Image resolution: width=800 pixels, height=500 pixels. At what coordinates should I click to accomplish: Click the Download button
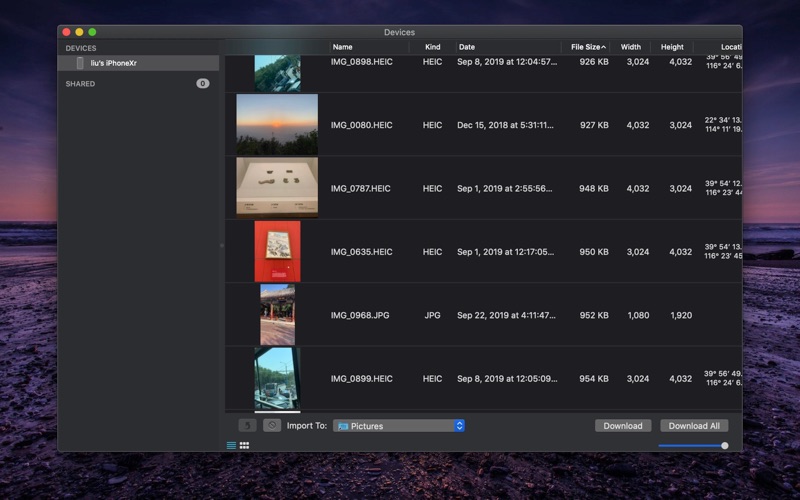pyautogui.click(x=623, y=426)
